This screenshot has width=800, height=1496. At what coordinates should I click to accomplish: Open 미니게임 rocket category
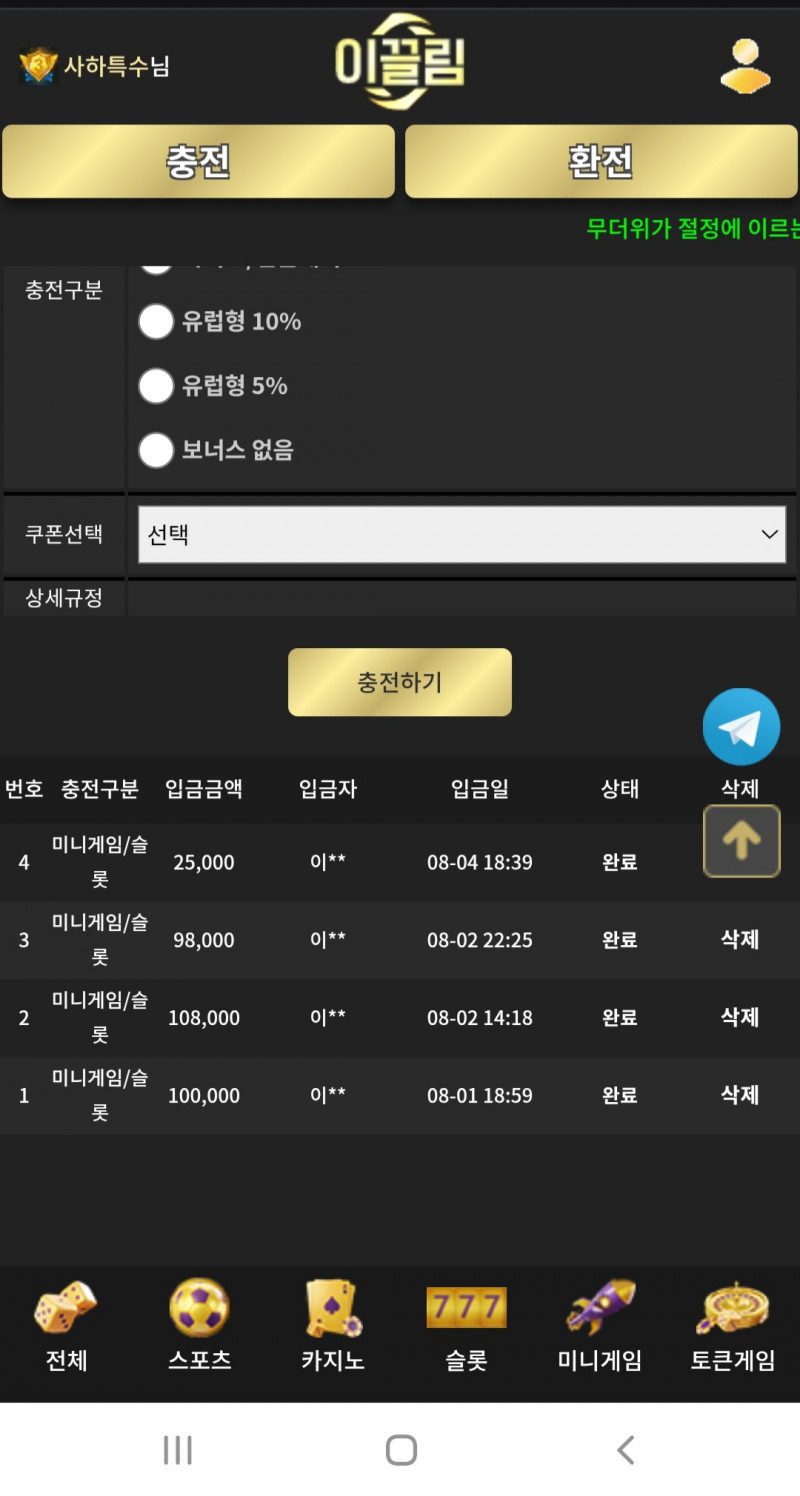coord(599,1326)
